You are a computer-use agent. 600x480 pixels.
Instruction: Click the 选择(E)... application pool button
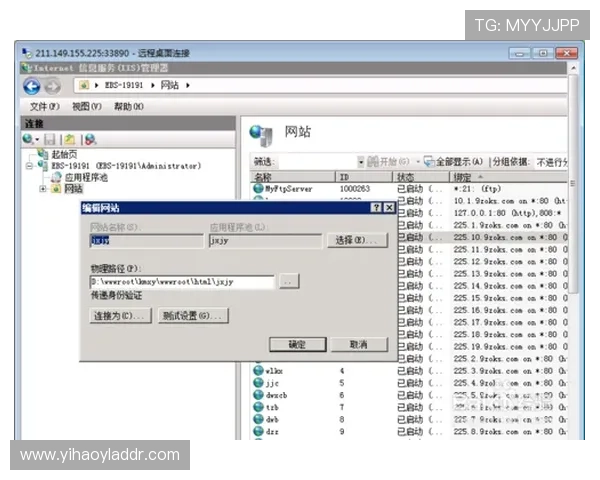point(357,241)
